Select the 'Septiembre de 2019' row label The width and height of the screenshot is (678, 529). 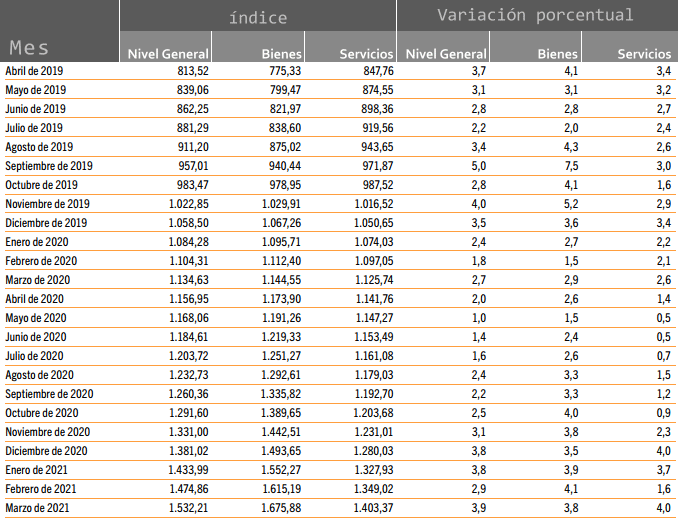[x=49, y=165]
